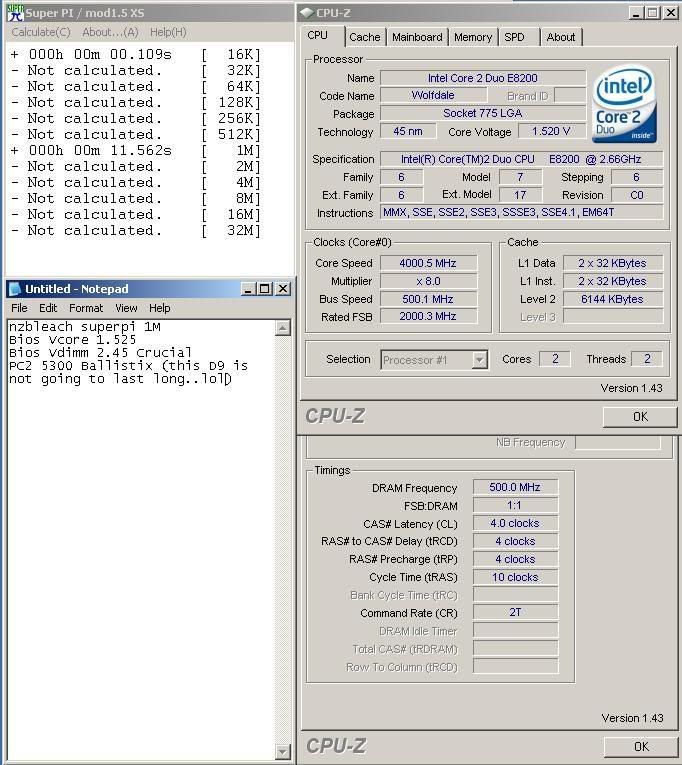Click the Notepad line 'Bios Vcore 1.525'
The image size is (682, 765).
tap(72, 340)
